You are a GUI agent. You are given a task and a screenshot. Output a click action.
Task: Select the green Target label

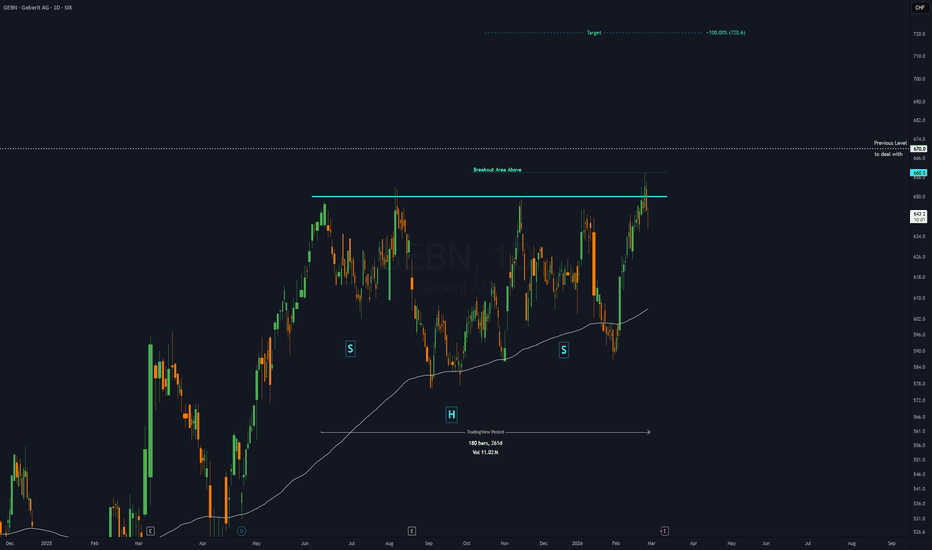[594, 33]
